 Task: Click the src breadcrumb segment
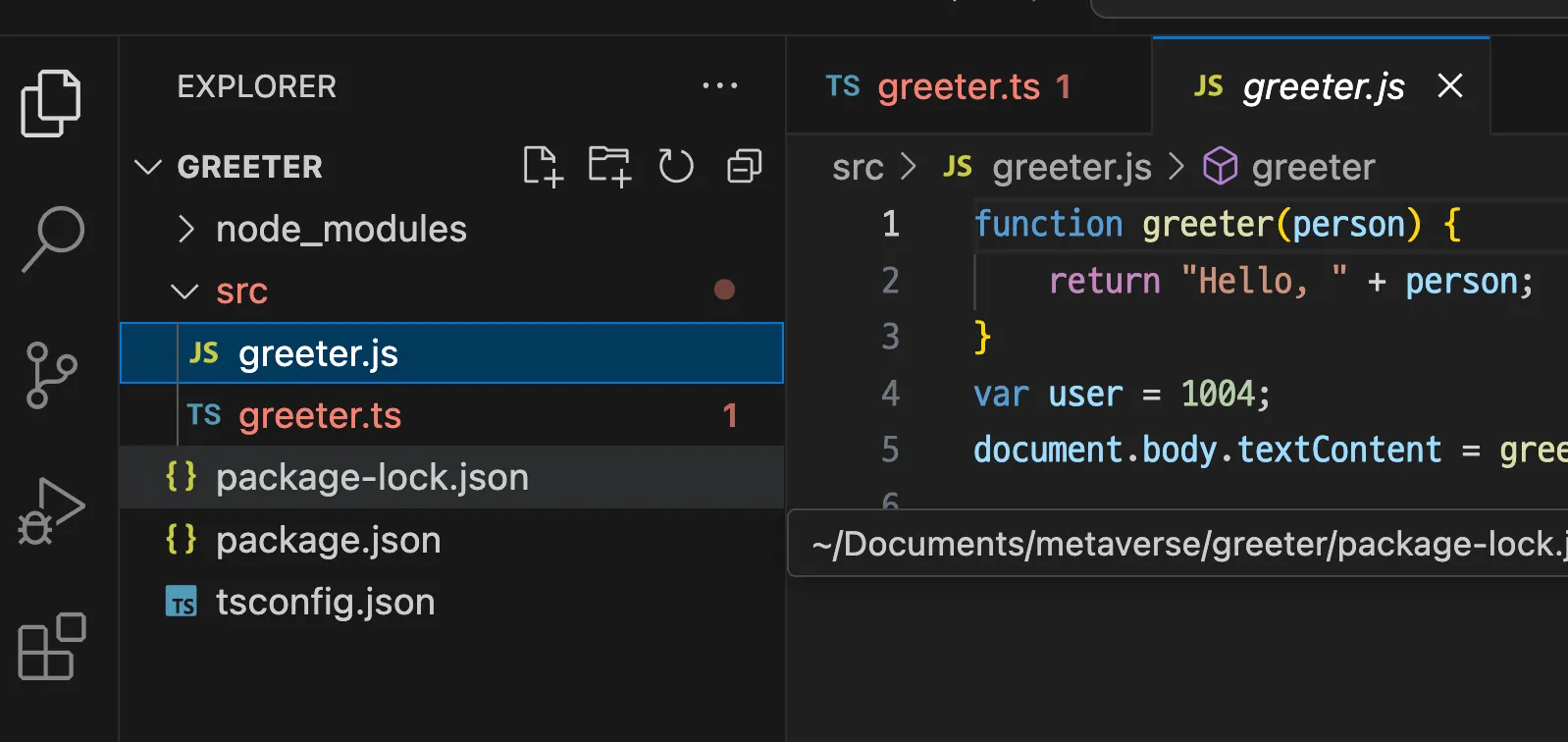pos(858,168)
